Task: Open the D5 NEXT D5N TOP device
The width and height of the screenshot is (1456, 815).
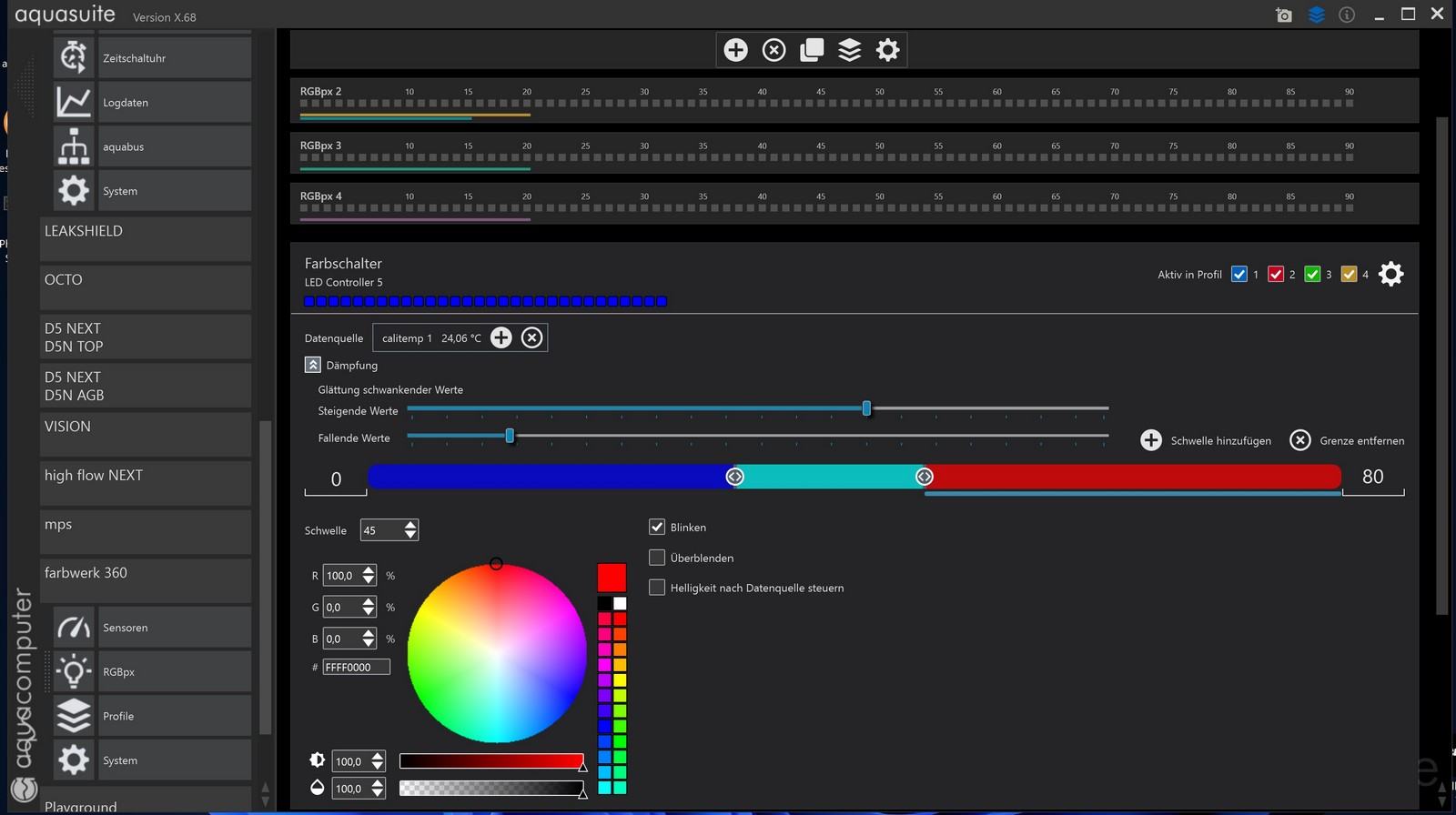Action: (x=146, y=337)
